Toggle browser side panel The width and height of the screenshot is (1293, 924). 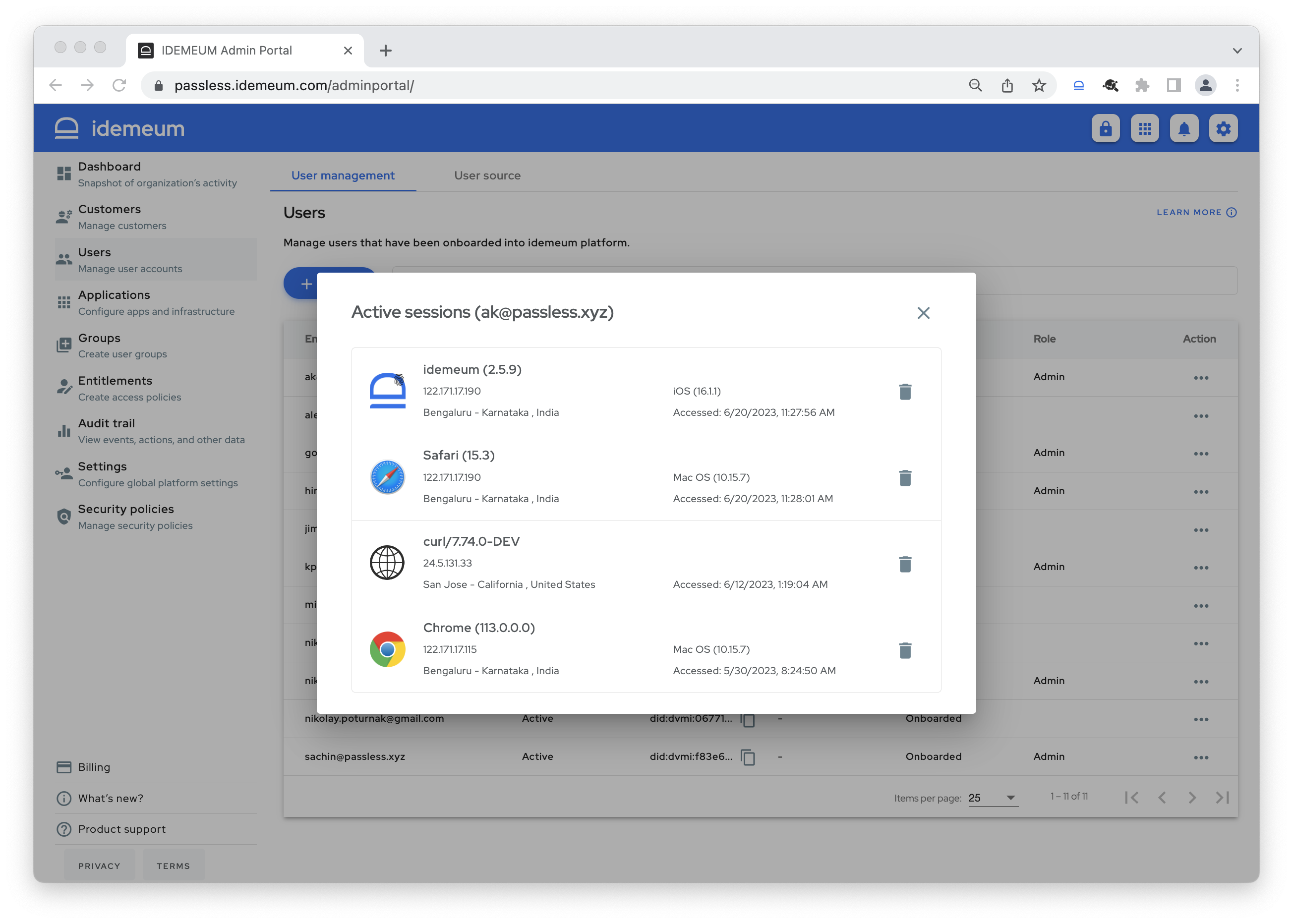(1173, 85)
